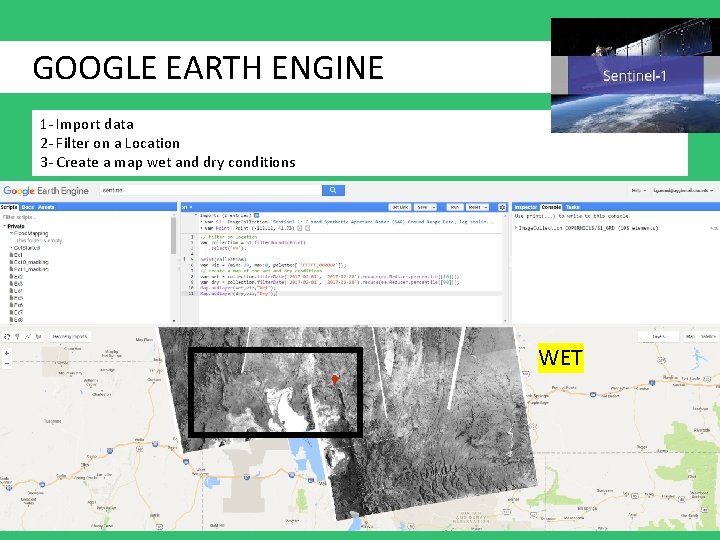
Task: Click the Geometry Imports button on map
Action: [70, 337]
